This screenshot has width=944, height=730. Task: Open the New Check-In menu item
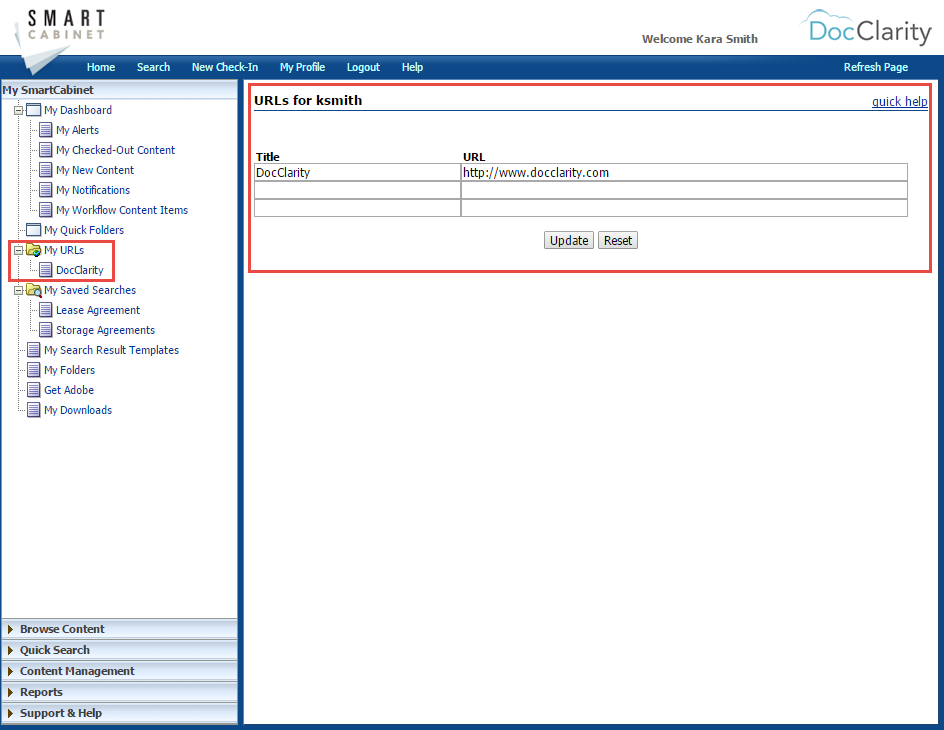tap(224, 67)
